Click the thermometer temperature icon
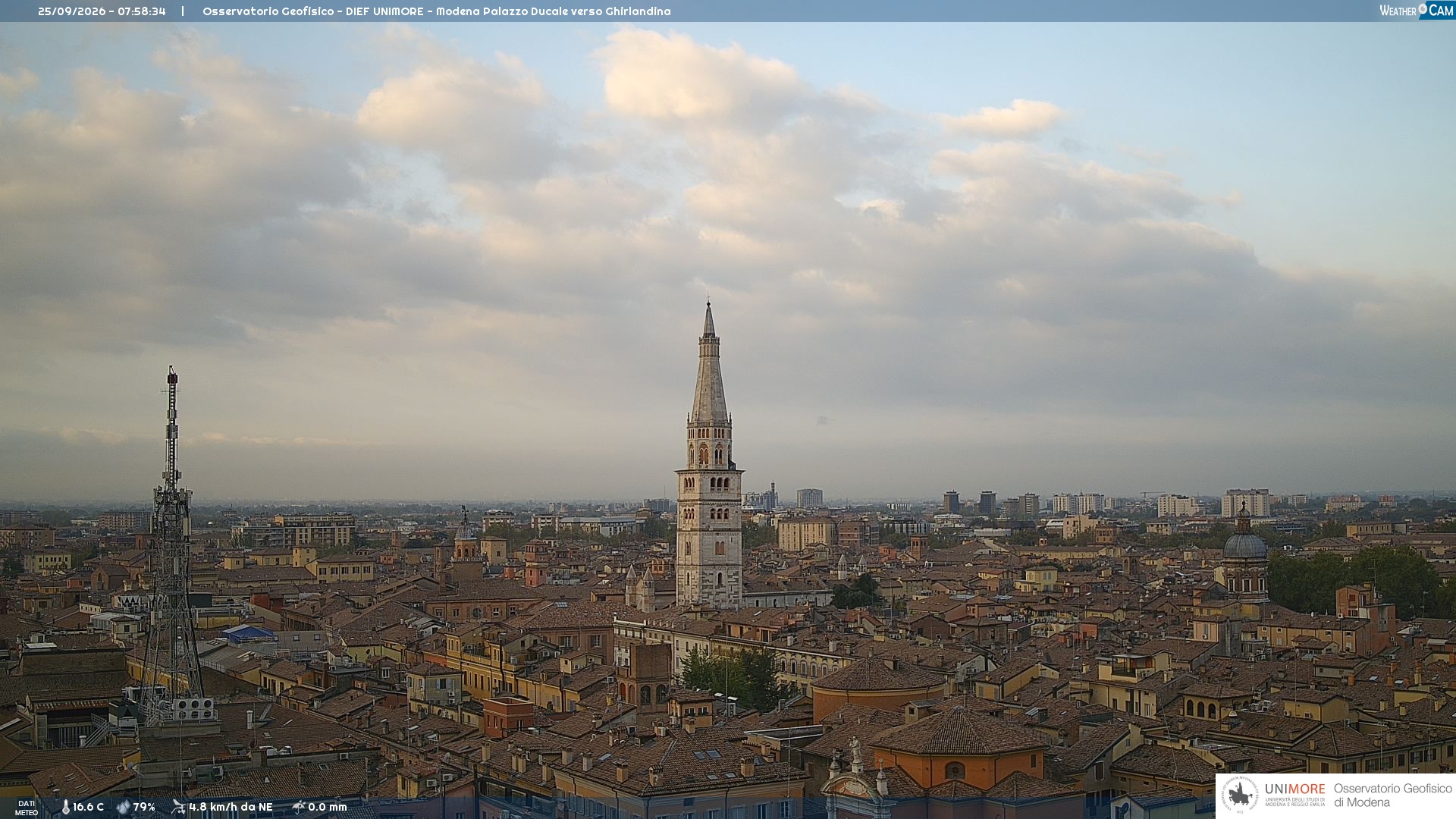Screen dimensions: 1456x819 pos(65,807)
